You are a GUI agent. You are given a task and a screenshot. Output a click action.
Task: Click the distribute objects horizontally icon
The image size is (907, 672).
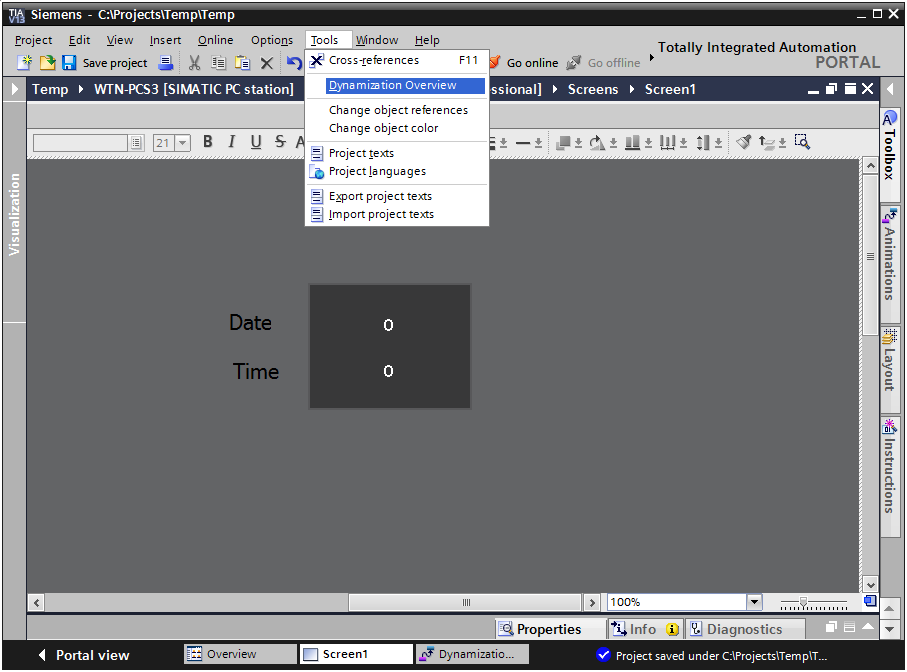668,142
